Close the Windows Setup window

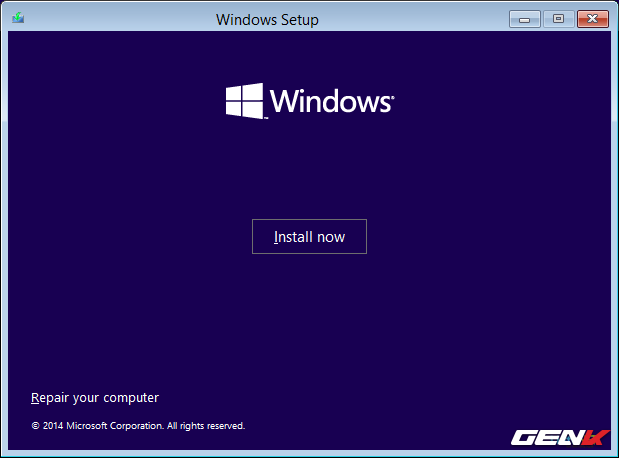[593, 19]
